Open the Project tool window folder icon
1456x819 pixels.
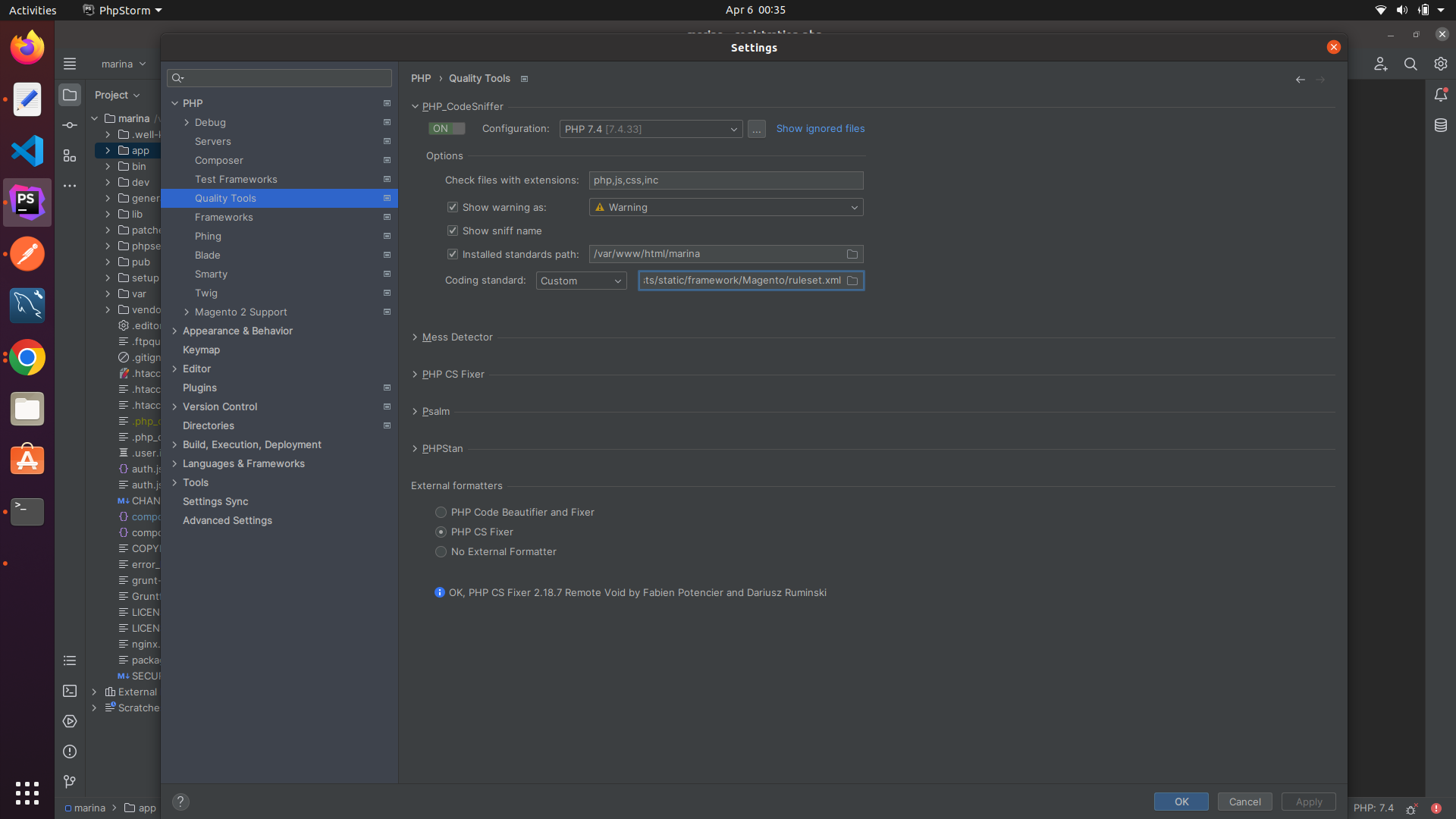pos(70,95)
